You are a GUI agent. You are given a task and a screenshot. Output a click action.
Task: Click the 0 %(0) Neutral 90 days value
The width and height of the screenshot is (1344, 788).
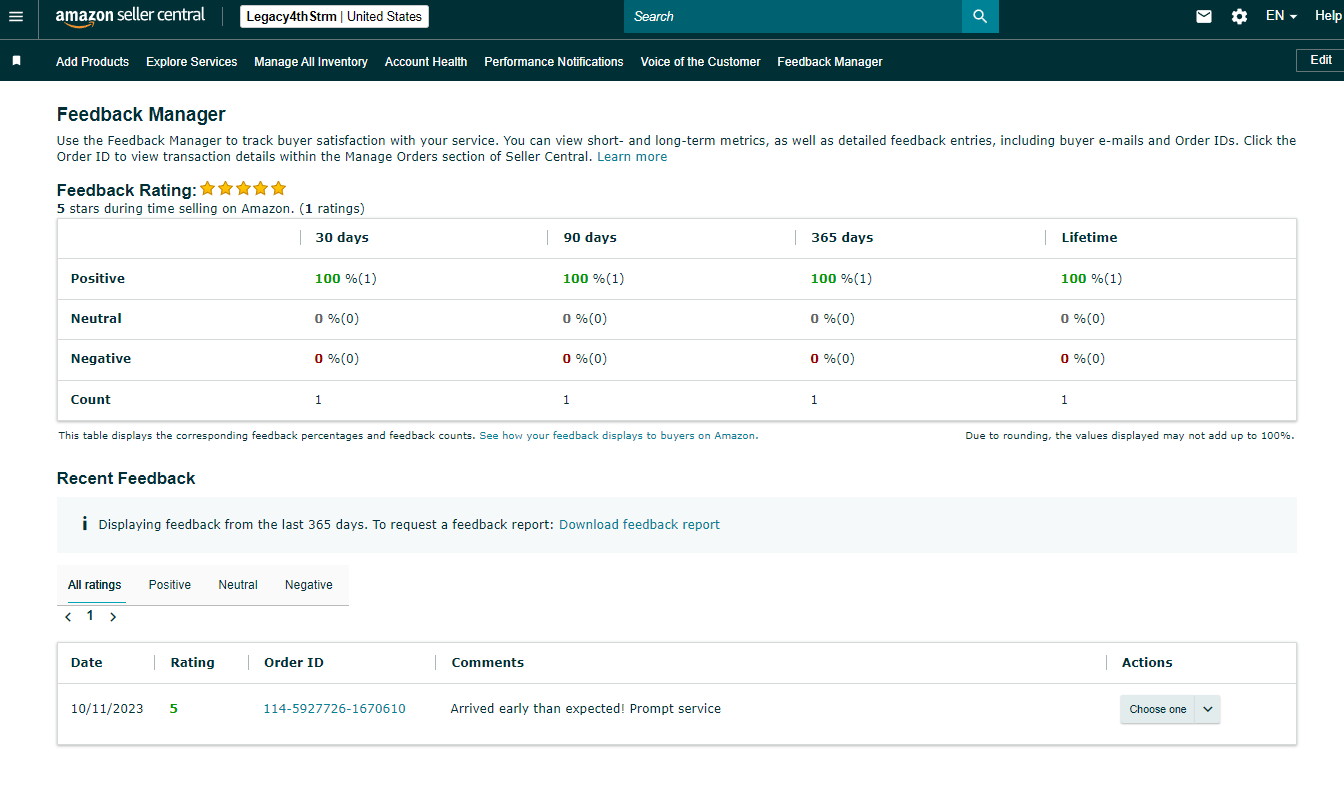(x=585, y=319)
